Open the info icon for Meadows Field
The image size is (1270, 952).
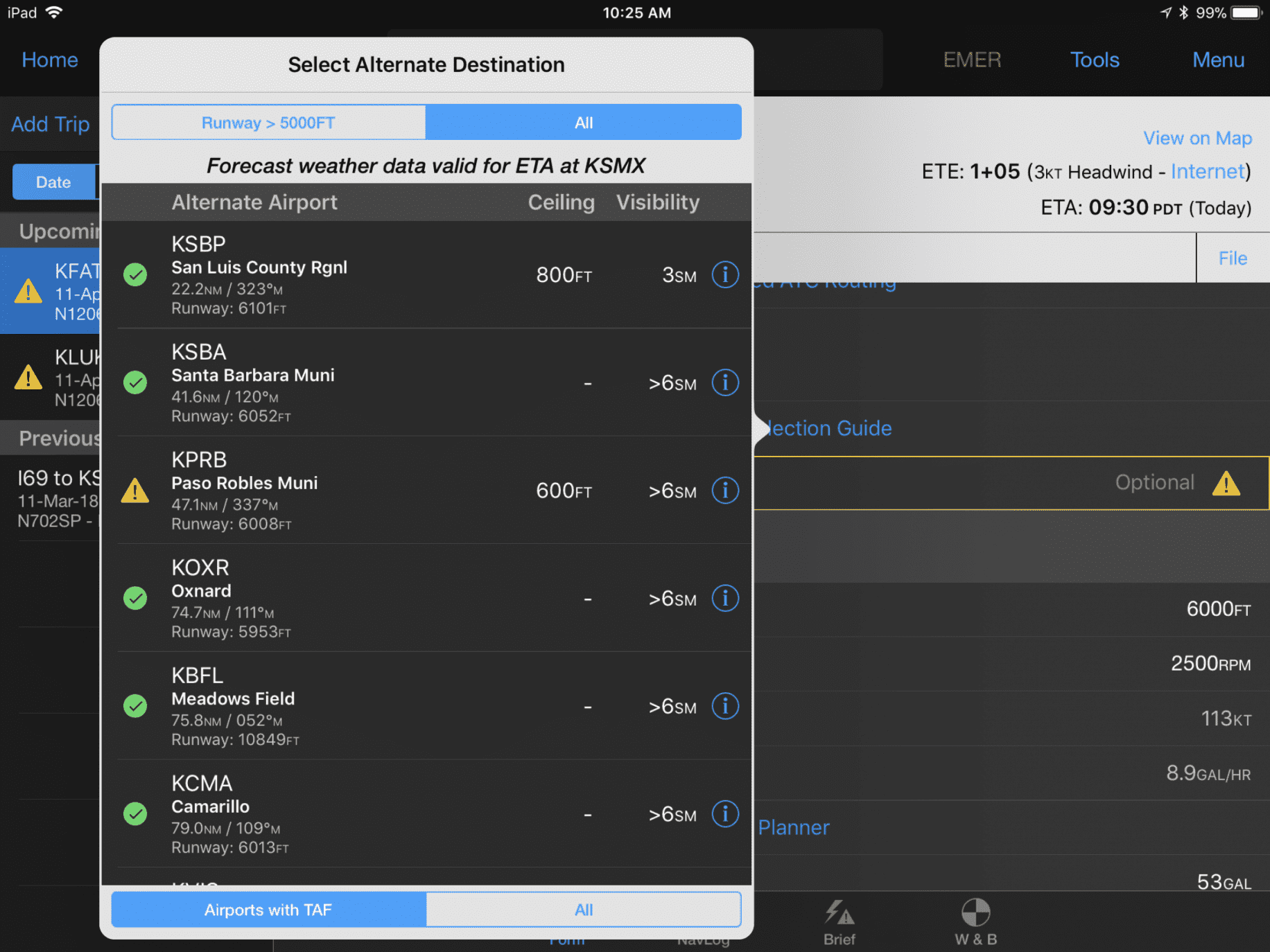click(x=725, y=706)
